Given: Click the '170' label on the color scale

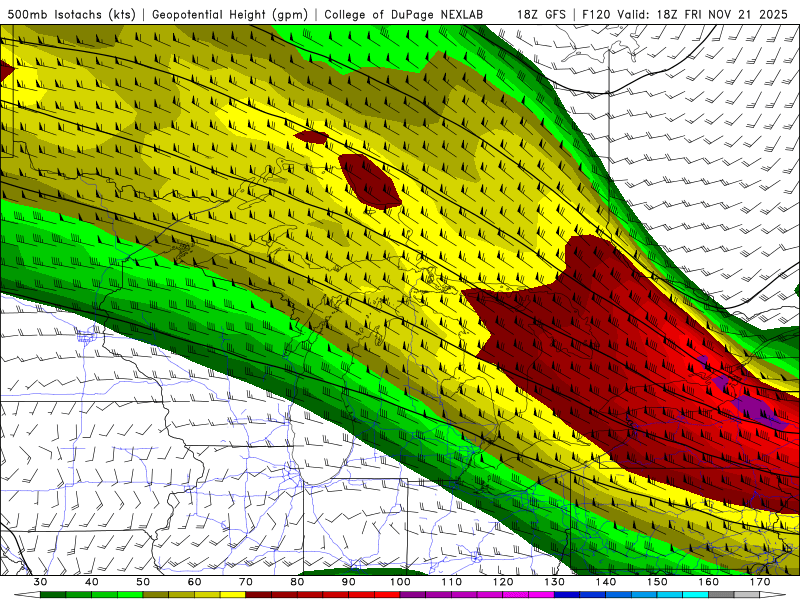Looking at the screenshot, I should click(x=760, y=582).
